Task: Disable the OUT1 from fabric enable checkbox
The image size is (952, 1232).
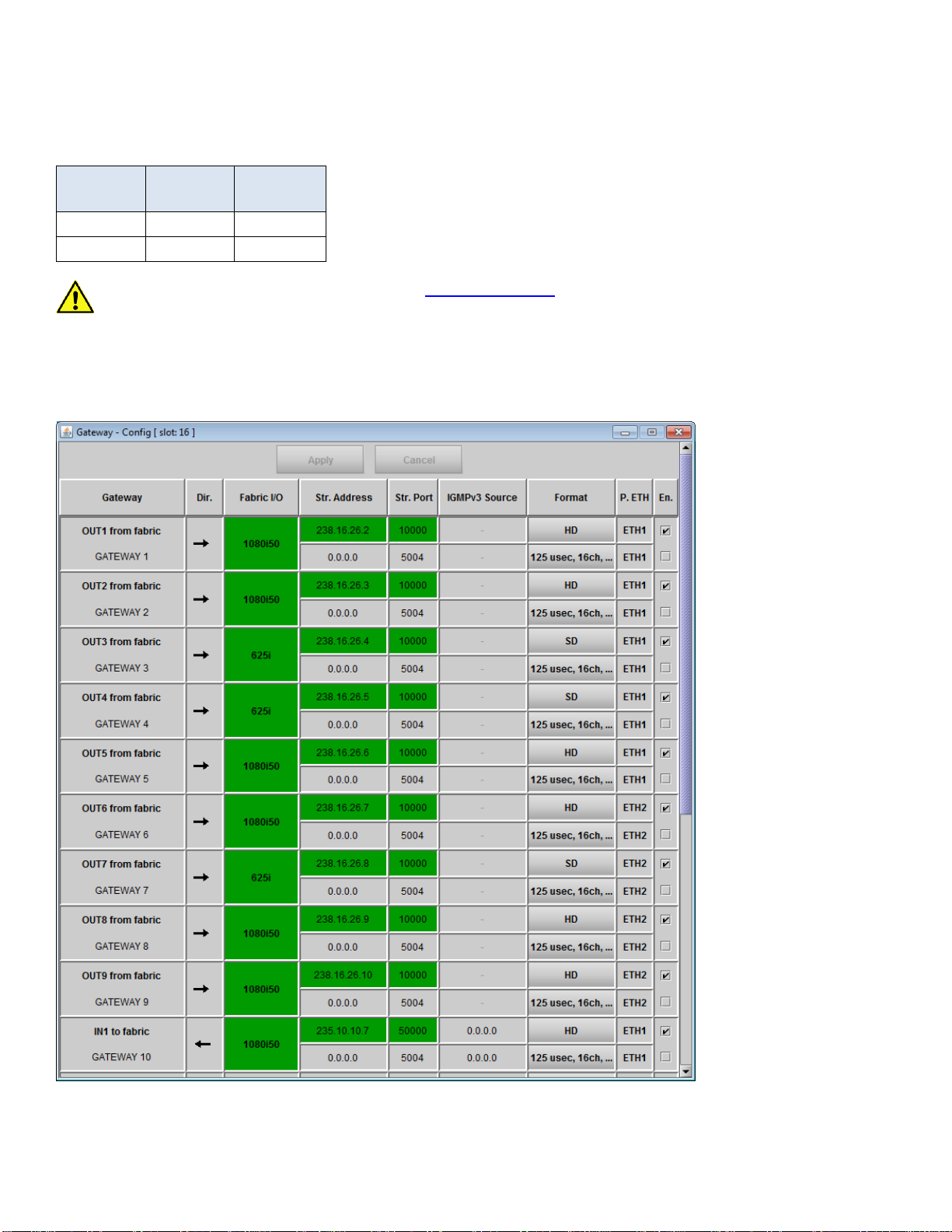Action: coord(665,531)
